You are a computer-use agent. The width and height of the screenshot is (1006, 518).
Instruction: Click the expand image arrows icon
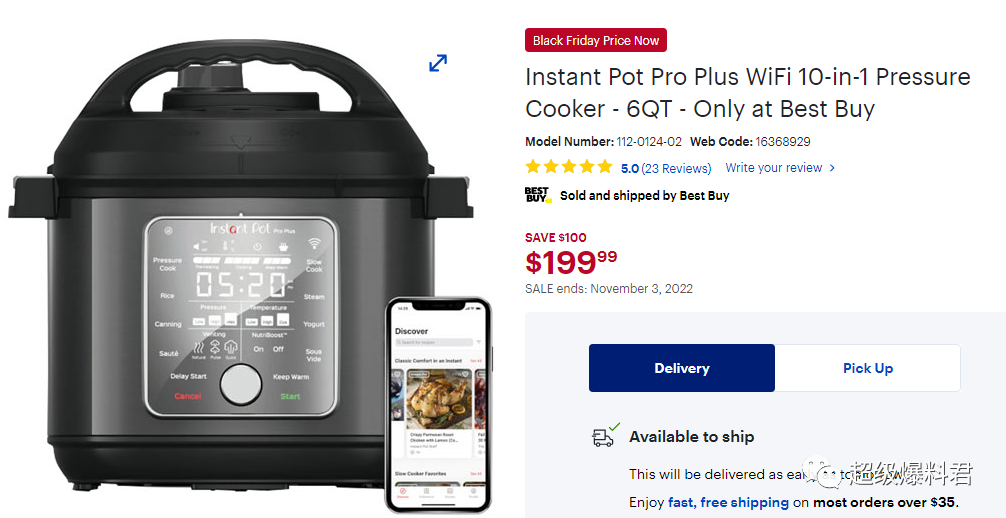pos(438,63)
